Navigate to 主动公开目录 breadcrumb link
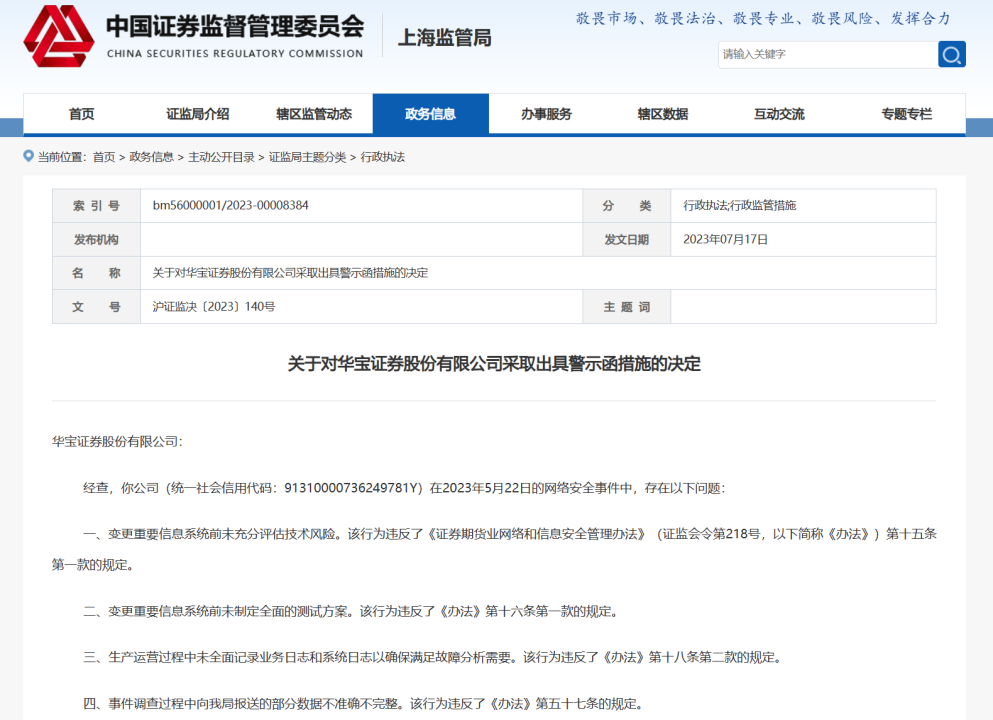This screenshot has height=720, width=993. (222, 157)
